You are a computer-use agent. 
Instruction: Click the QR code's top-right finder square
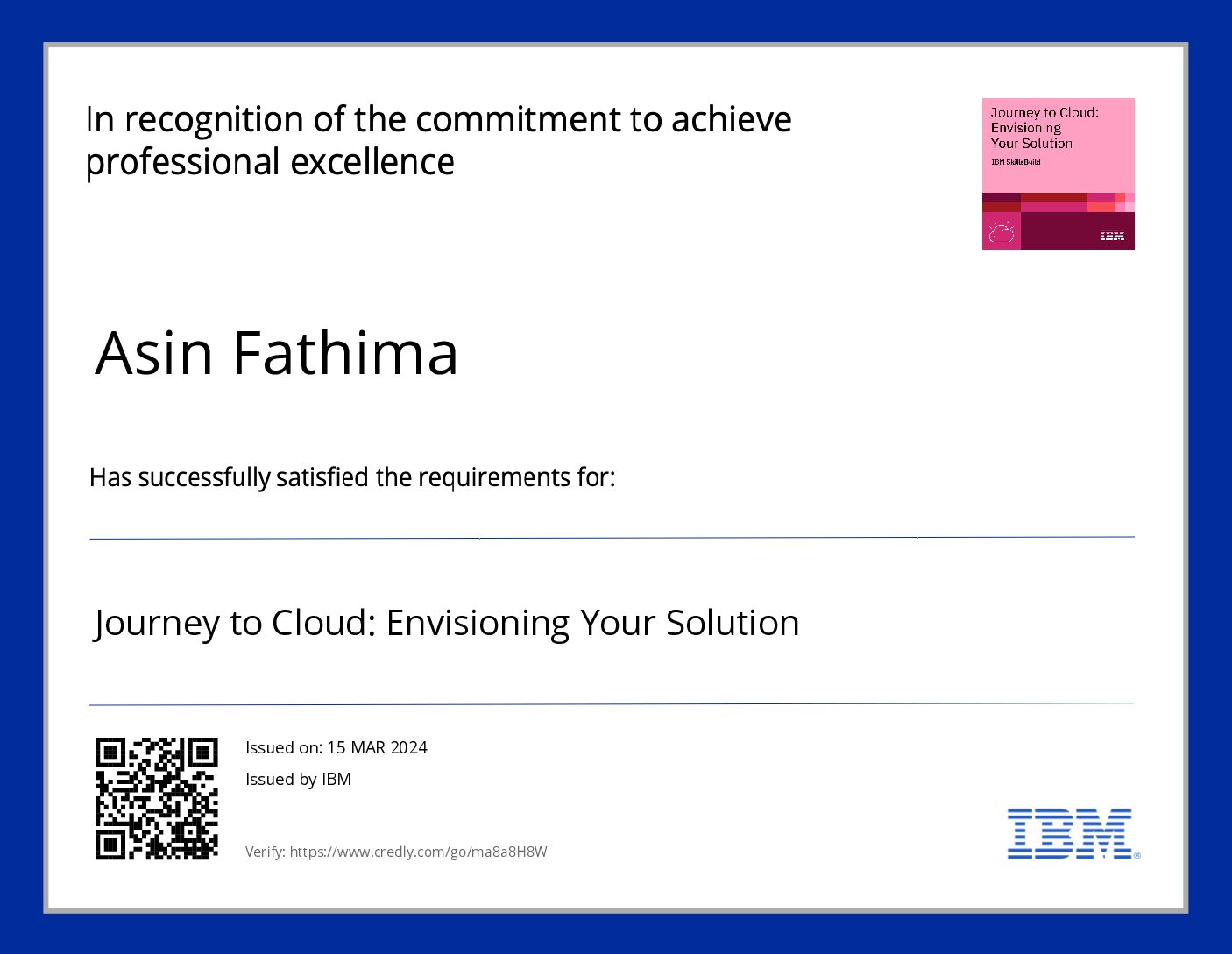click(x=202, y=752)
